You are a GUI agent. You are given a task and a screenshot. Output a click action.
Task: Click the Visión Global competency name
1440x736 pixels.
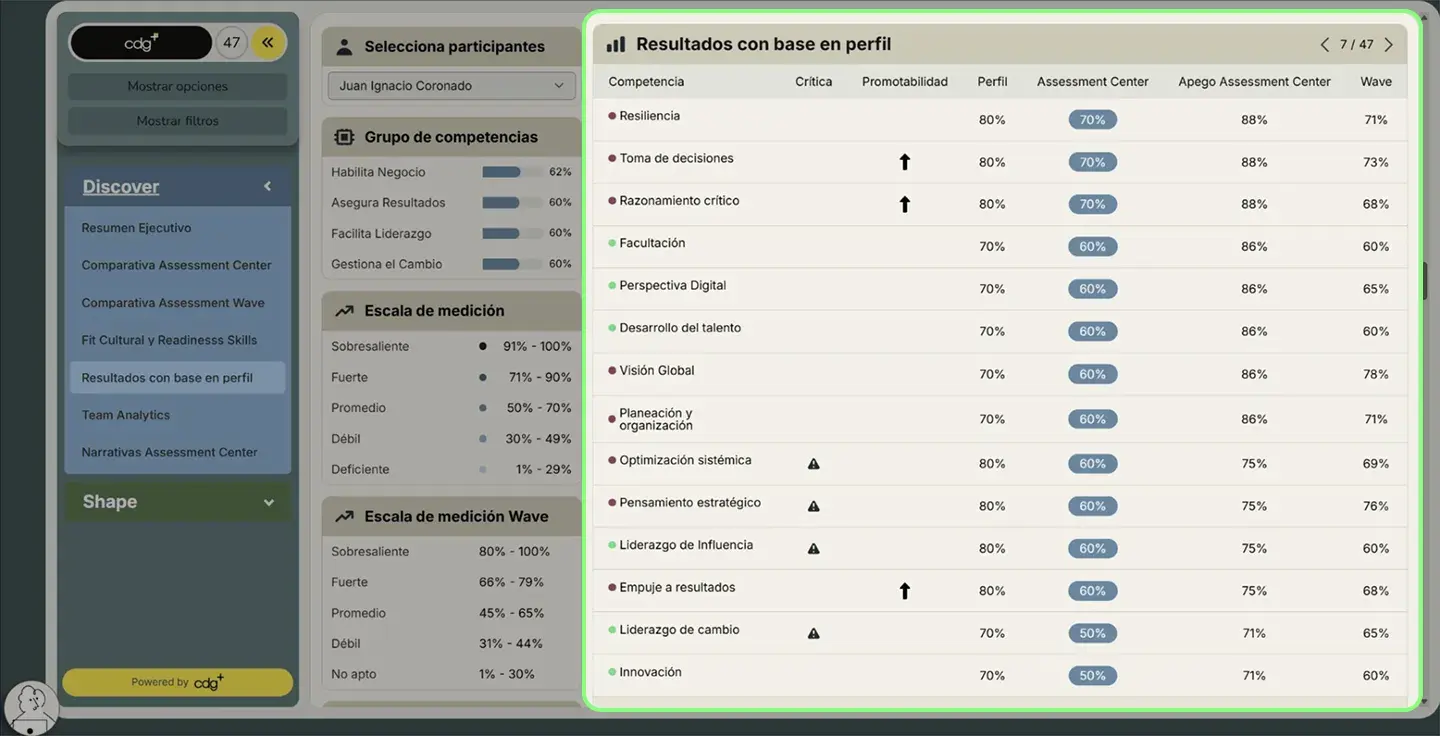[x=657, y=370]
